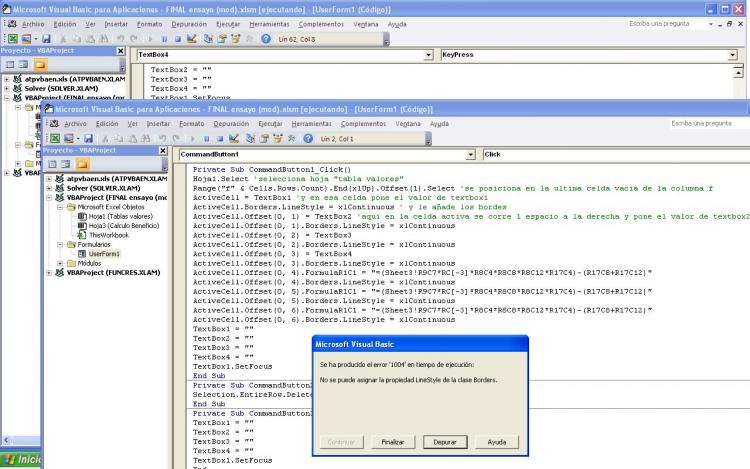Click View Object icon in front Project panel
The image size is (750, 469).
66,164
